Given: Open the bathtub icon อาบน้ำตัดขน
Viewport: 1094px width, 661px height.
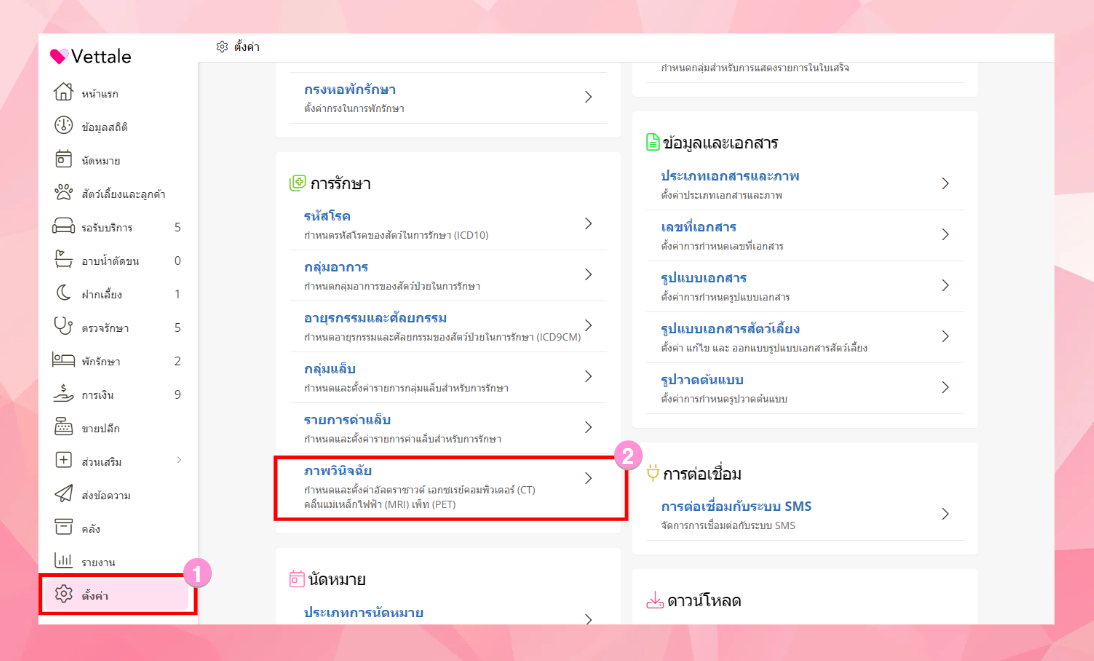Looking at the screenshot, I should point(63,260).
